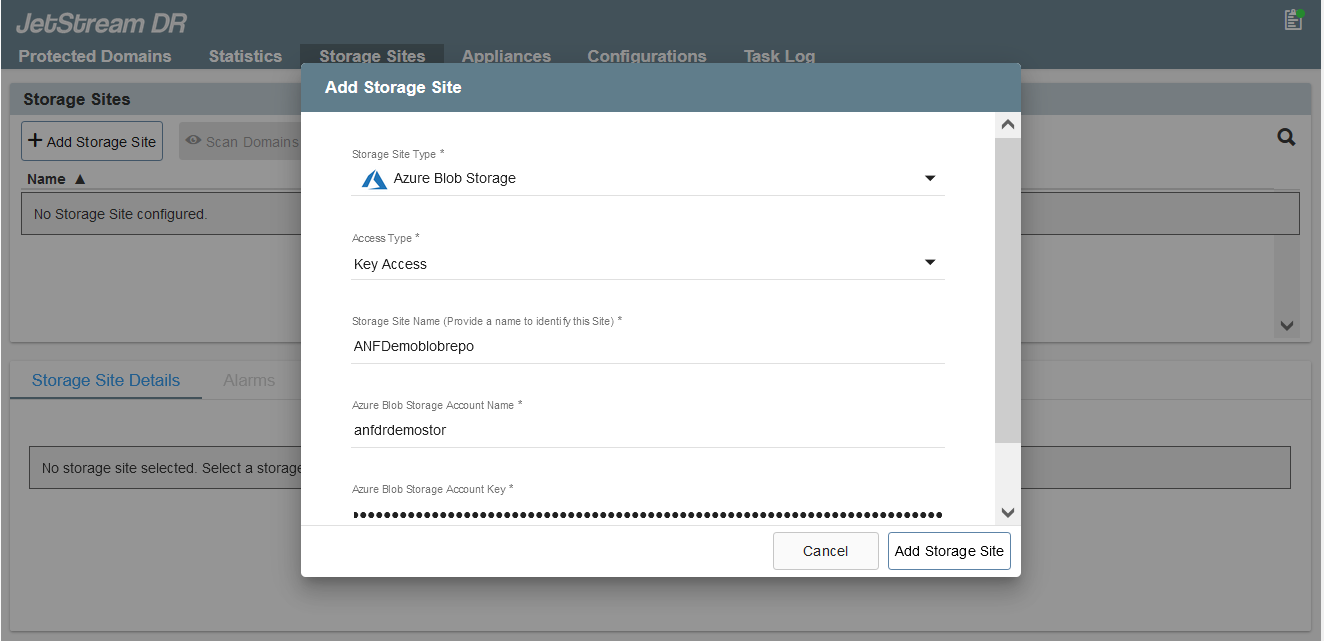Click the Name column sort arrow
Image resolution: width=1324 pixels, height=641 pixels.
(x=81, y=179)
